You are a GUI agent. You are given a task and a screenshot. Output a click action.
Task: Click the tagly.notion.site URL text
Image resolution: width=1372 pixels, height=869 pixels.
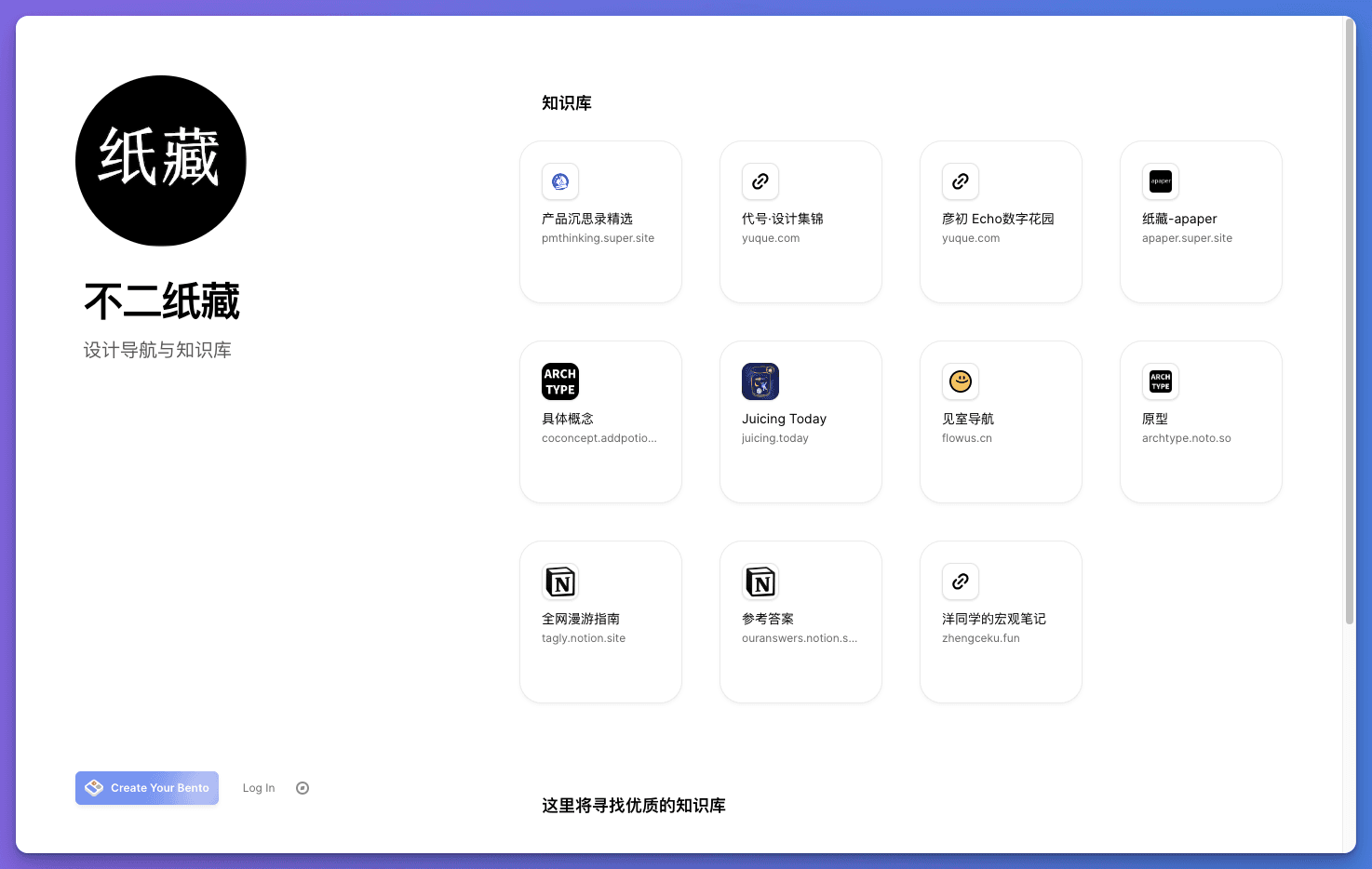[584, 638]
